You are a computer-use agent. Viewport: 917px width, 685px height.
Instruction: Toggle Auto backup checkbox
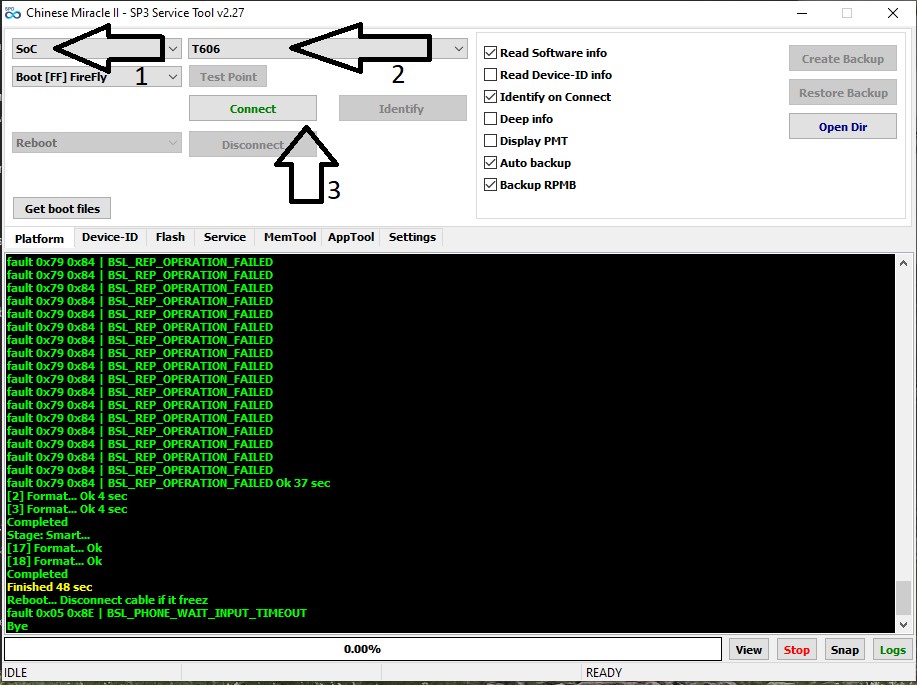pyautogui.click(x=491, y=163)
